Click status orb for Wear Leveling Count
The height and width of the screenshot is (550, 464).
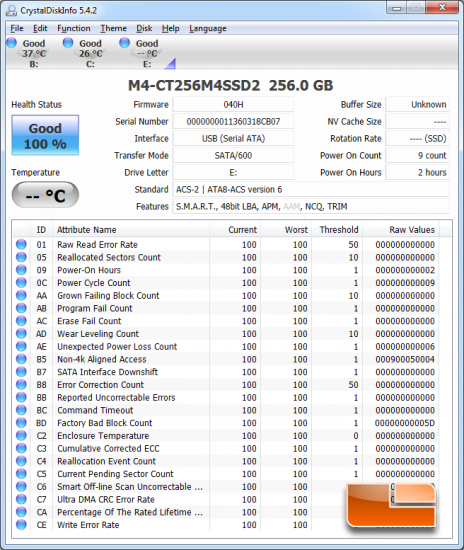pos(21,334)
